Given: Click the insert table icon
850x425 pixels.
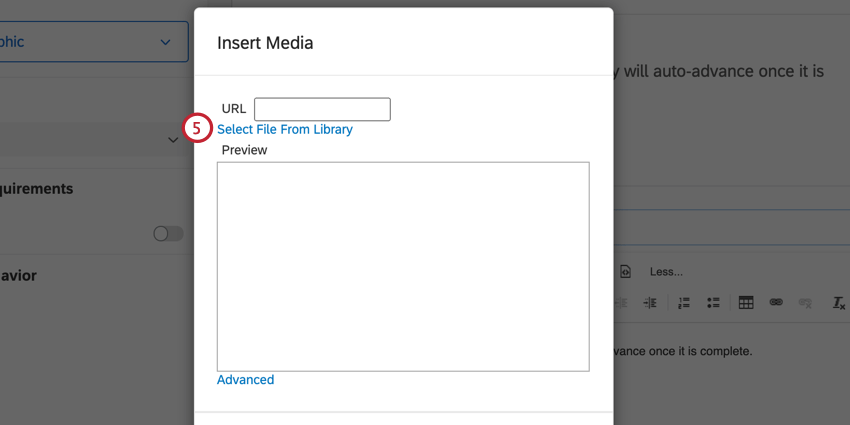Looking at the screenshot, I should tap(745, 303).
